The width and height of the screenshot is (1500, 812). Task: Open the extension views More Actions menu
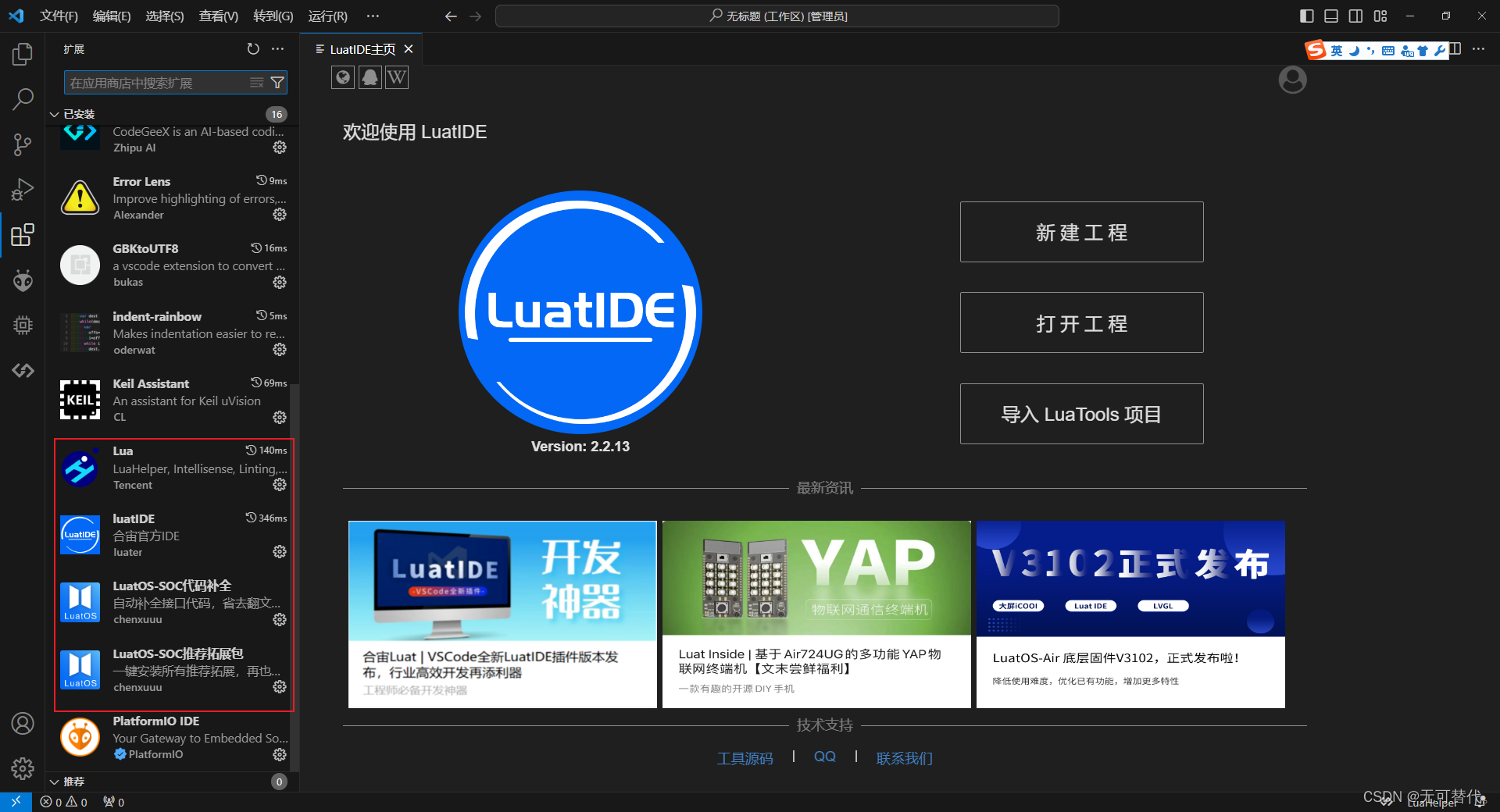277,48
